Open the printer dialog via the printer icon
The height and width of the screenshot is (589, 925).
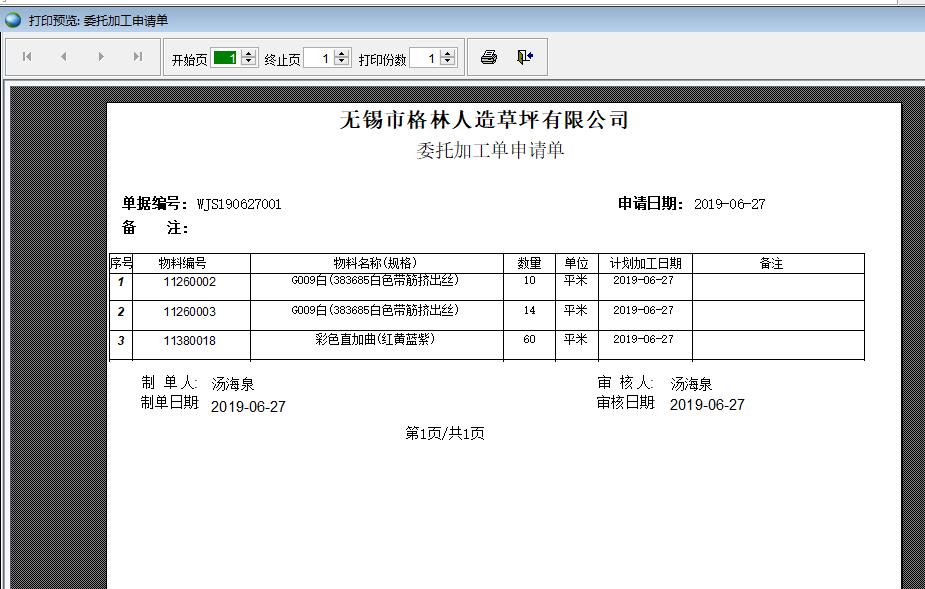[x=488, y=56]
